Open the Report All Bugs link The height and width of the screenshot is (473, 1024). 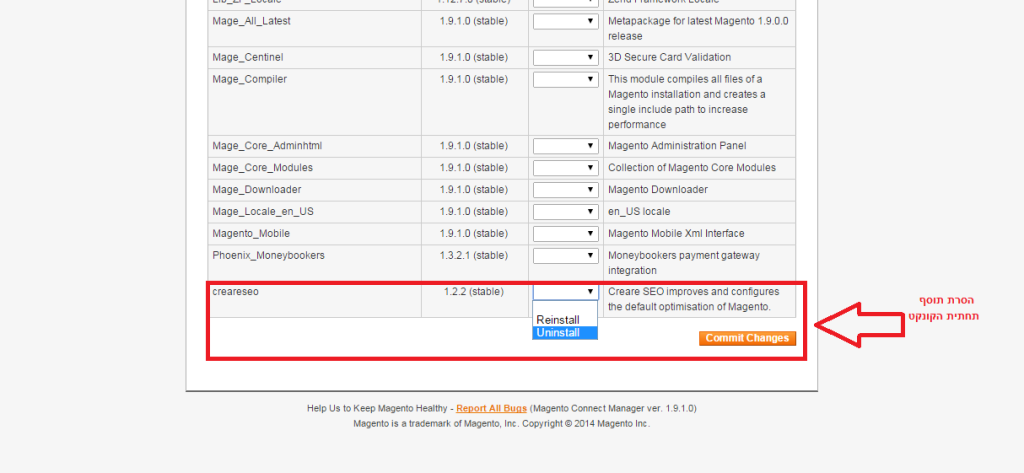(491, 408)
